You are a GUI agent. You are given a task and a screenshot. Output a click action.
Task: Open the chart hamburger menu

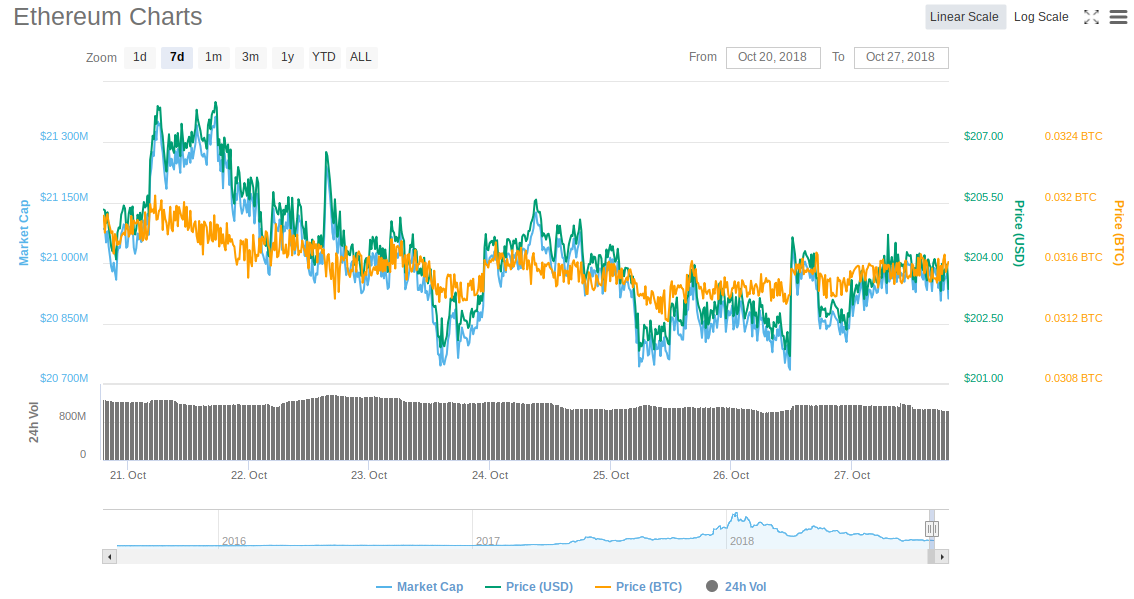pos(1118,17)
